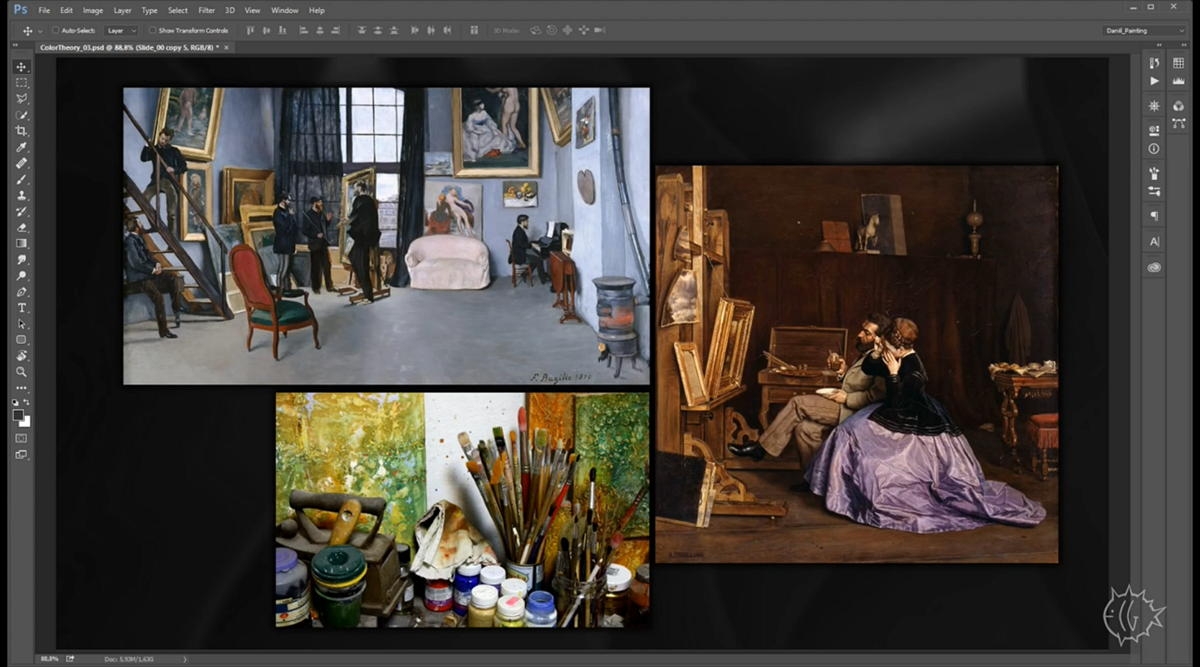Image resolution: width=1200 pixels, height=667 pixels.
Task: Select the Hand tool
Action: [x=21, y=355]
